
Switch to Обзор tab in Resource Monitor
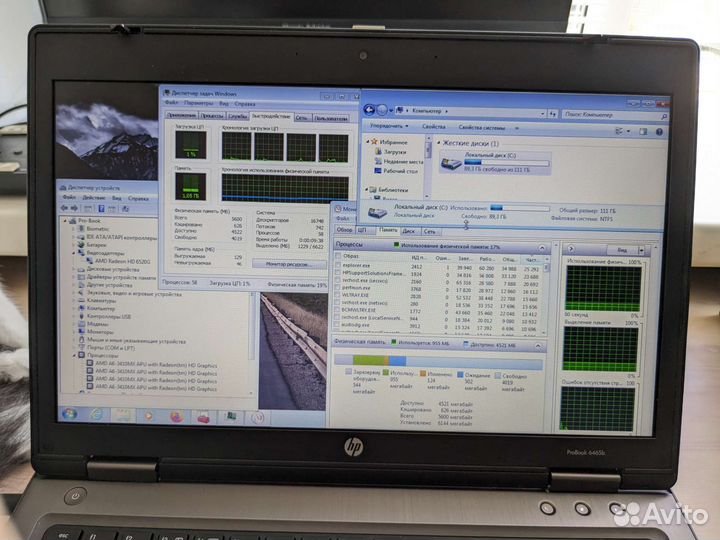coord(344,230)
